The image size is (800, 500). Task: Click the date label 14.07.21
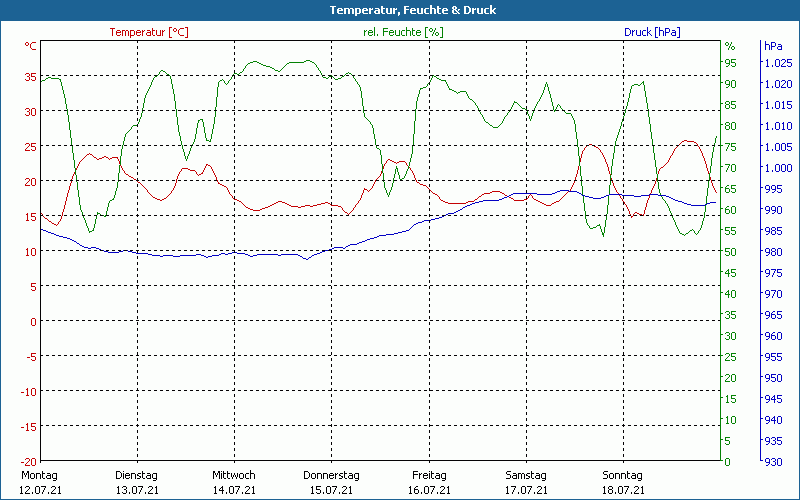point(234,490)
